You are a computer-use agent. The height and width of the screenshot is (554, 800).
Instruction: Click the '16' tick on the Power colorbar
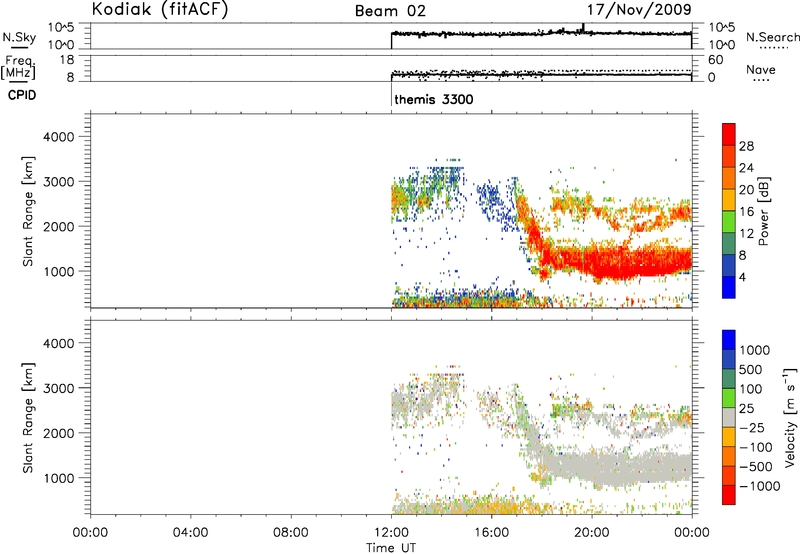point(746,212)
